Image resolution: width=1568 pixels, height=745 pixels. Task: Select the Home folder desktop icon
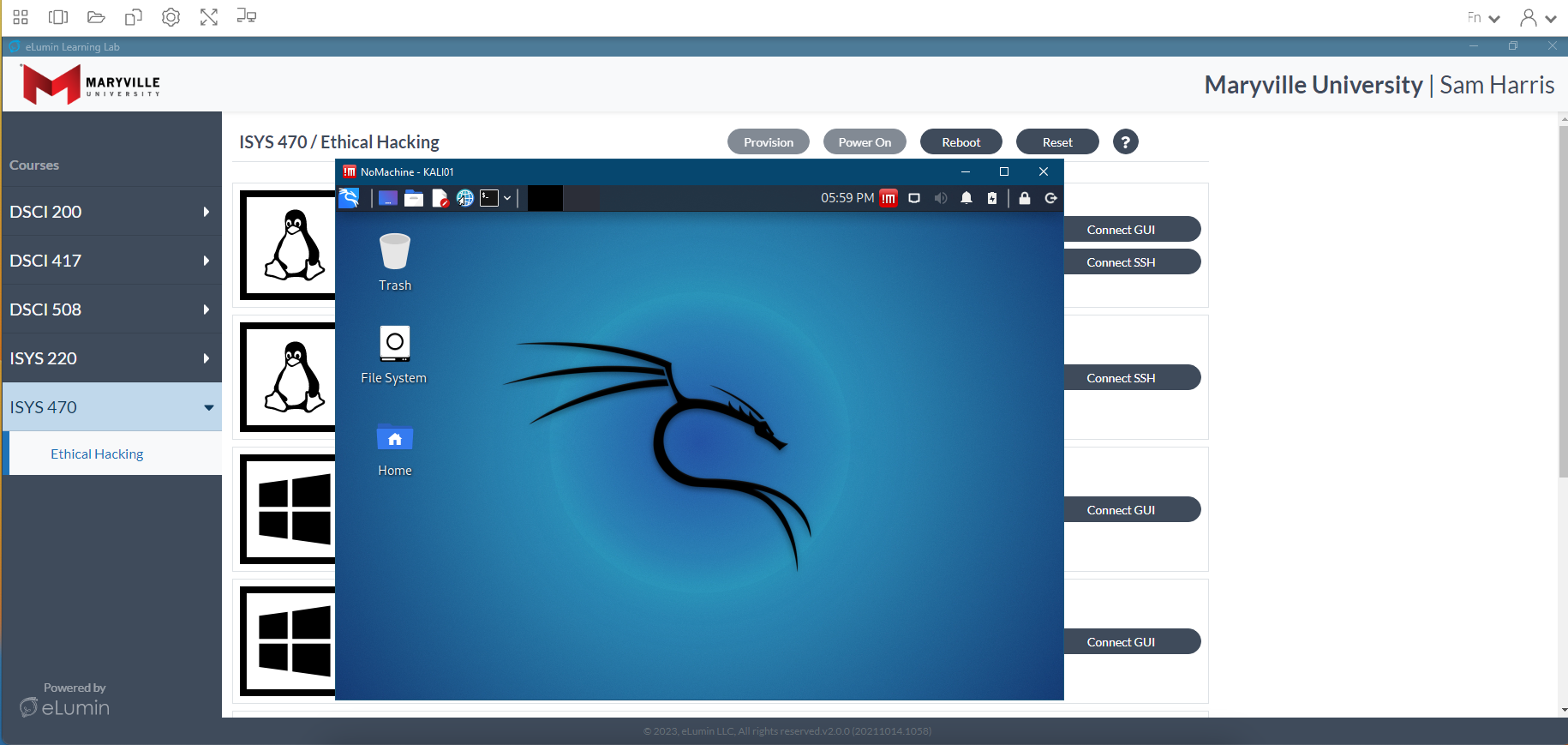coord(395,449)
